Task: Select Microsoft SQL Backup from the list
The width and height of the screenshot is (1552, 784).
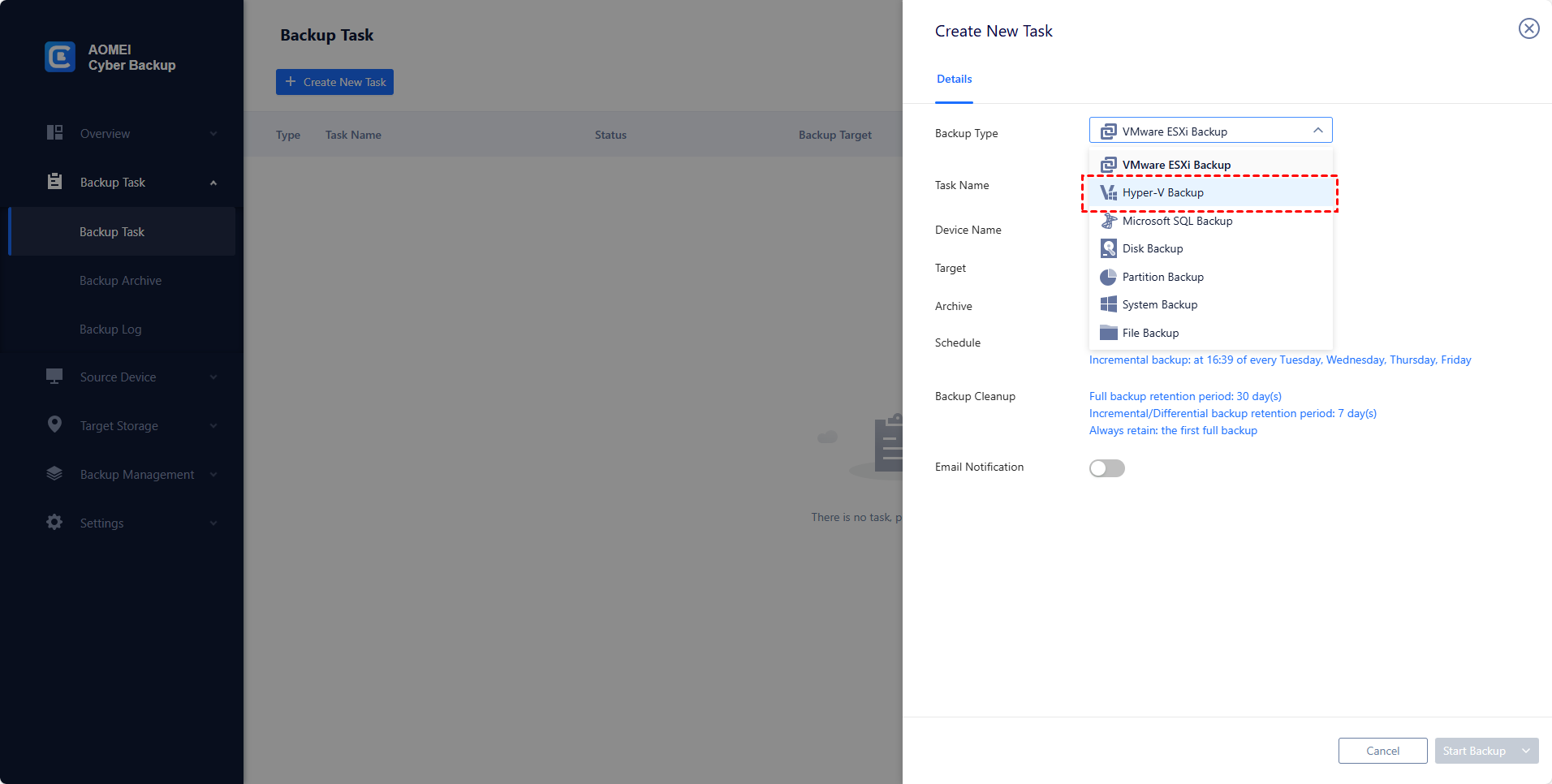Action: pos(1211,221)
